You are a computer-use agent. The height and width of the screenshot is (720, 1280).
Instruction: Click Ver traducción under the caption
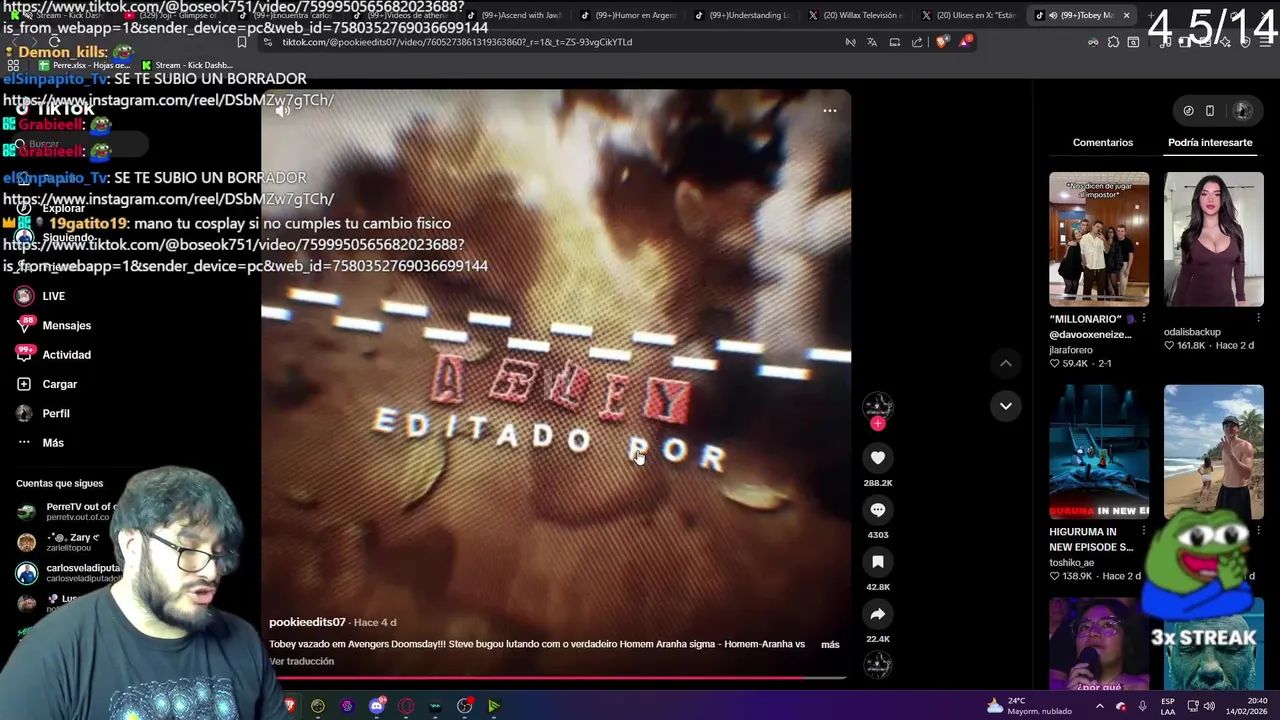tap(301, 661)
